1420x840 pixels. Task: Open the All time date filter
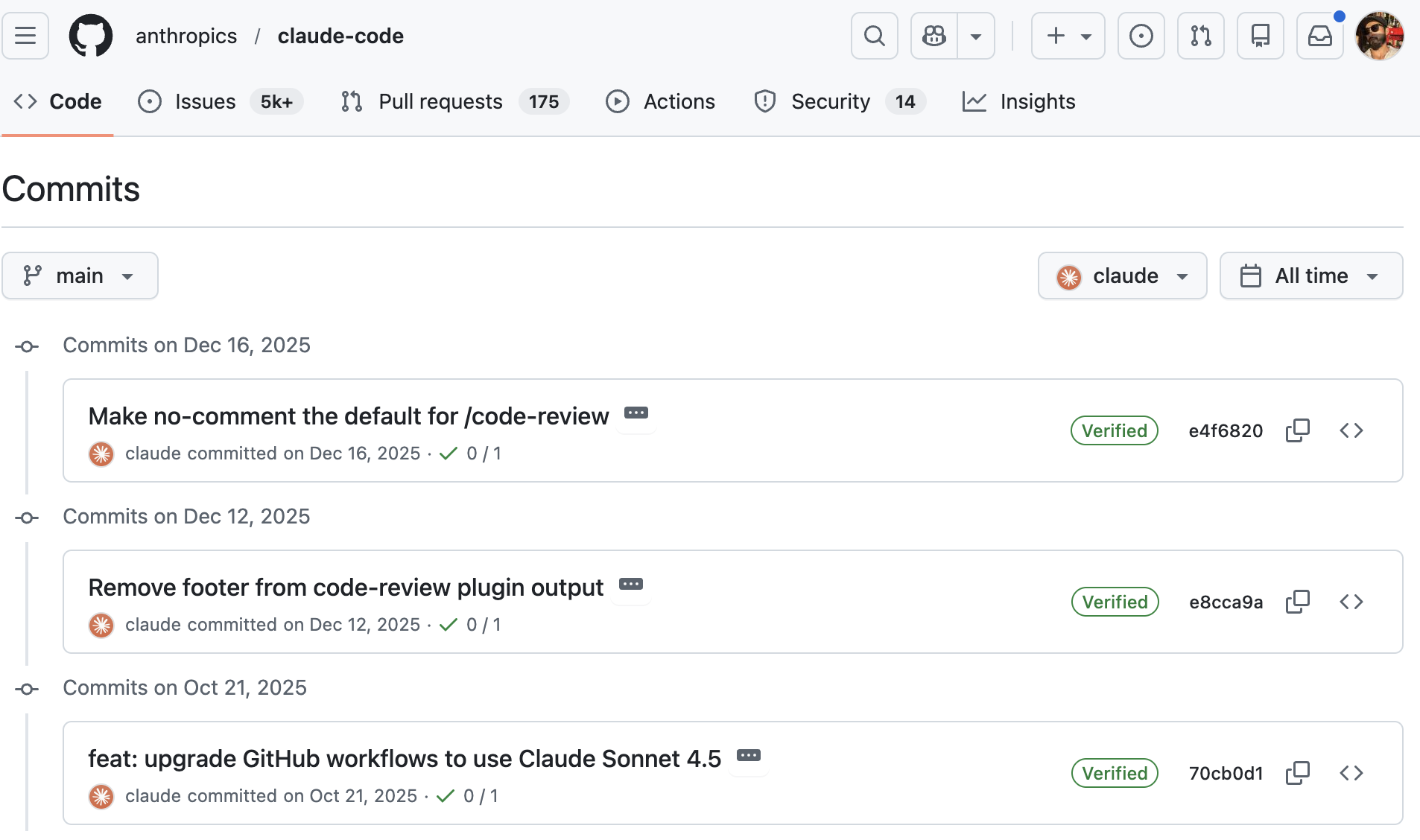1310,276
